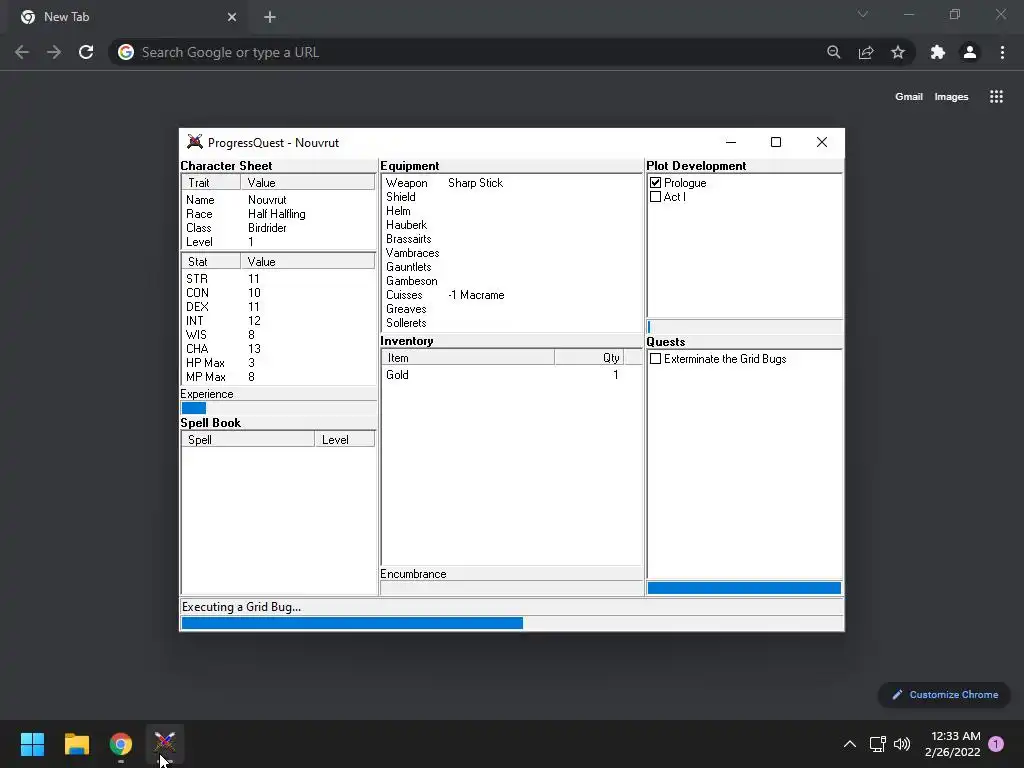Bookmark this tab with the star icon
1024x768 pixels.
(898, 52)
